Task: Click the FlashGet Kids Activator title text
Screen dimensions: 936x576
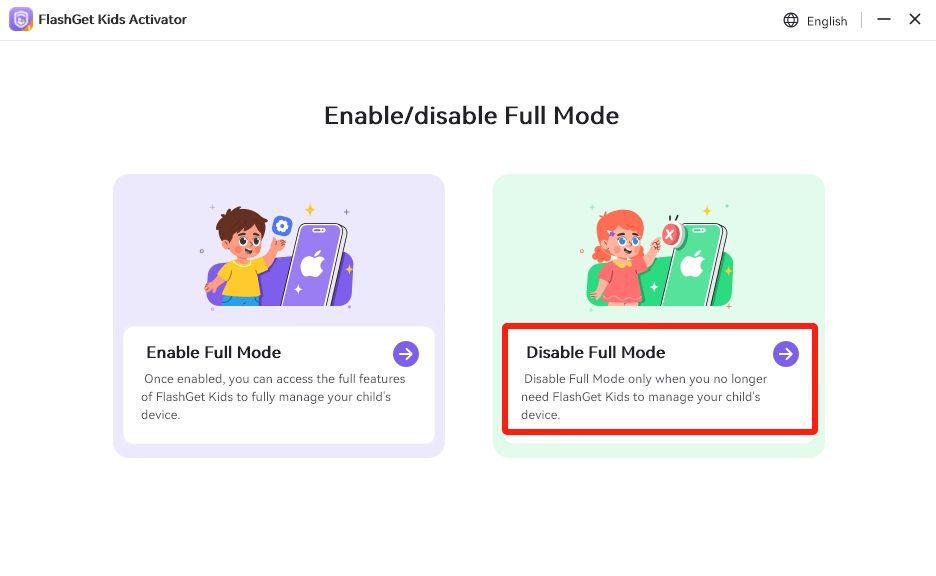Action: [x=110, y=19]
